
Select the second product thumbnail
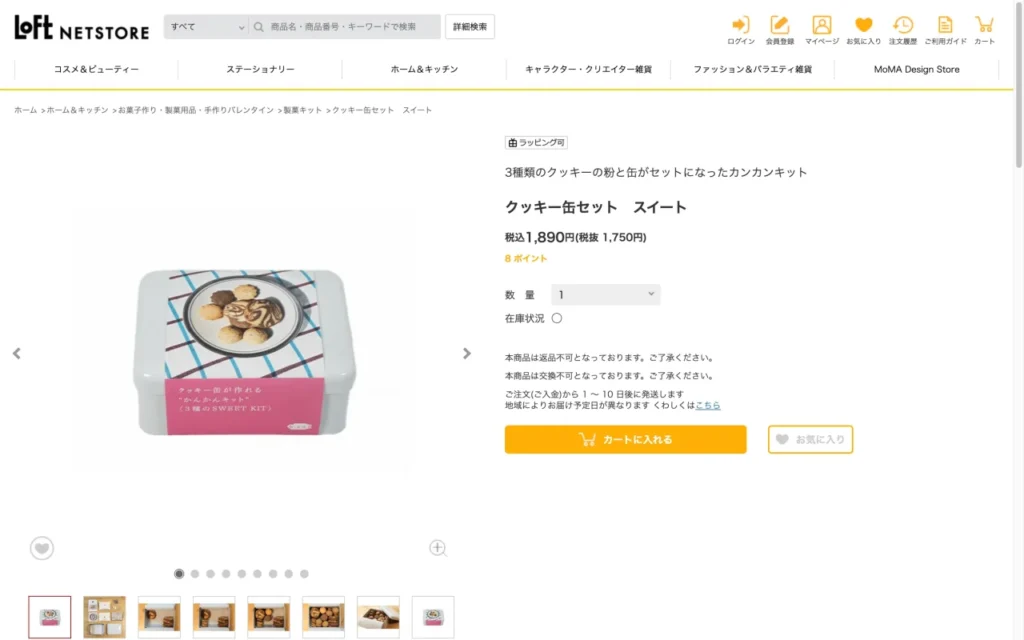point(104,617)
